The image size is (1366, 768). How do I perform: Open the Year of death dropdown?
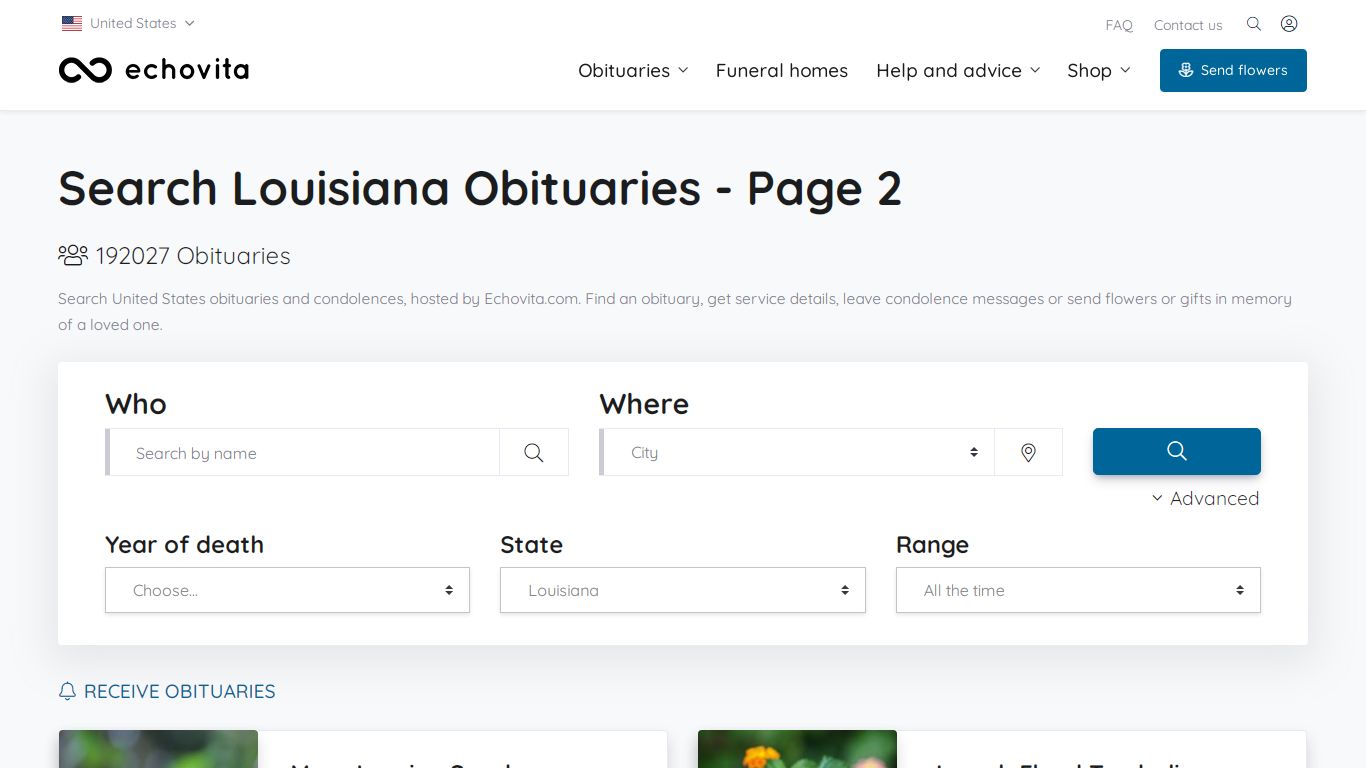287,590
